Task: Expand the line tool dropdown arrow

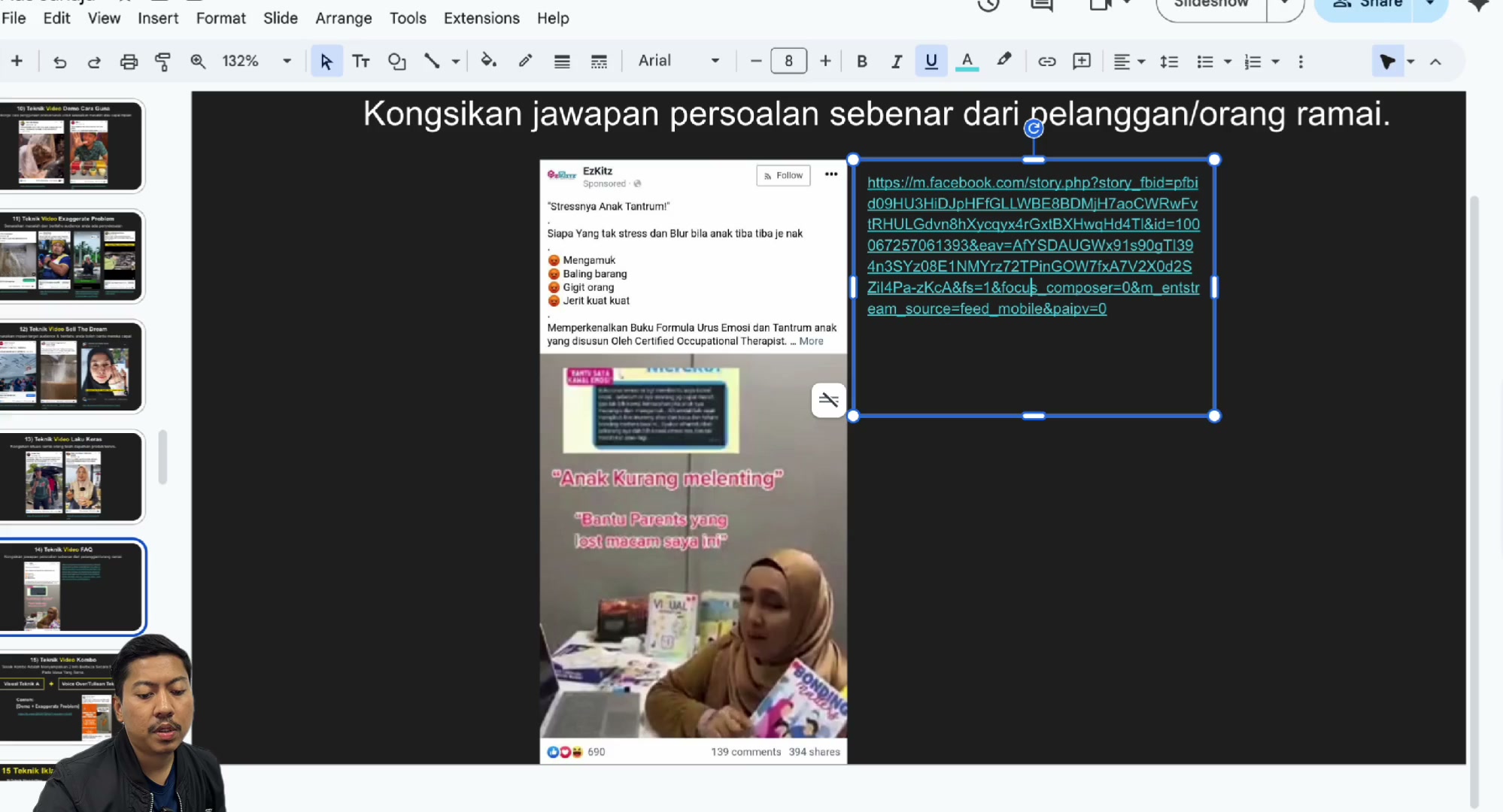Action: (x=456, y=62)
